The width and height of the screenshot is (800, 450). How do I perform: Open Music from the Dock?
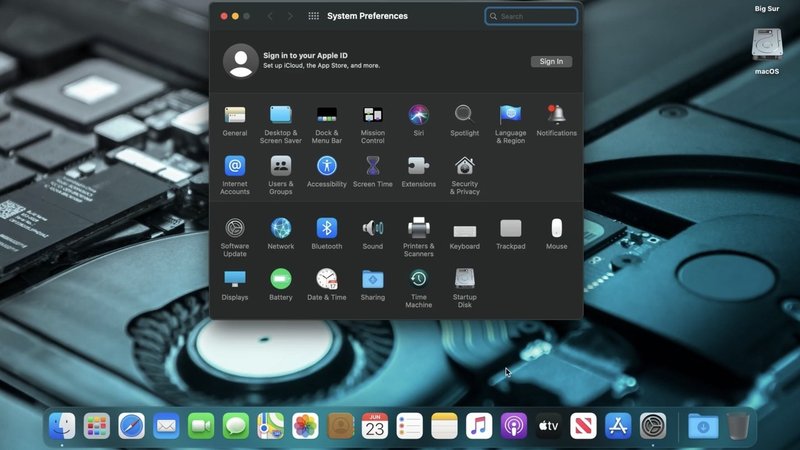[x=479, y=426]
